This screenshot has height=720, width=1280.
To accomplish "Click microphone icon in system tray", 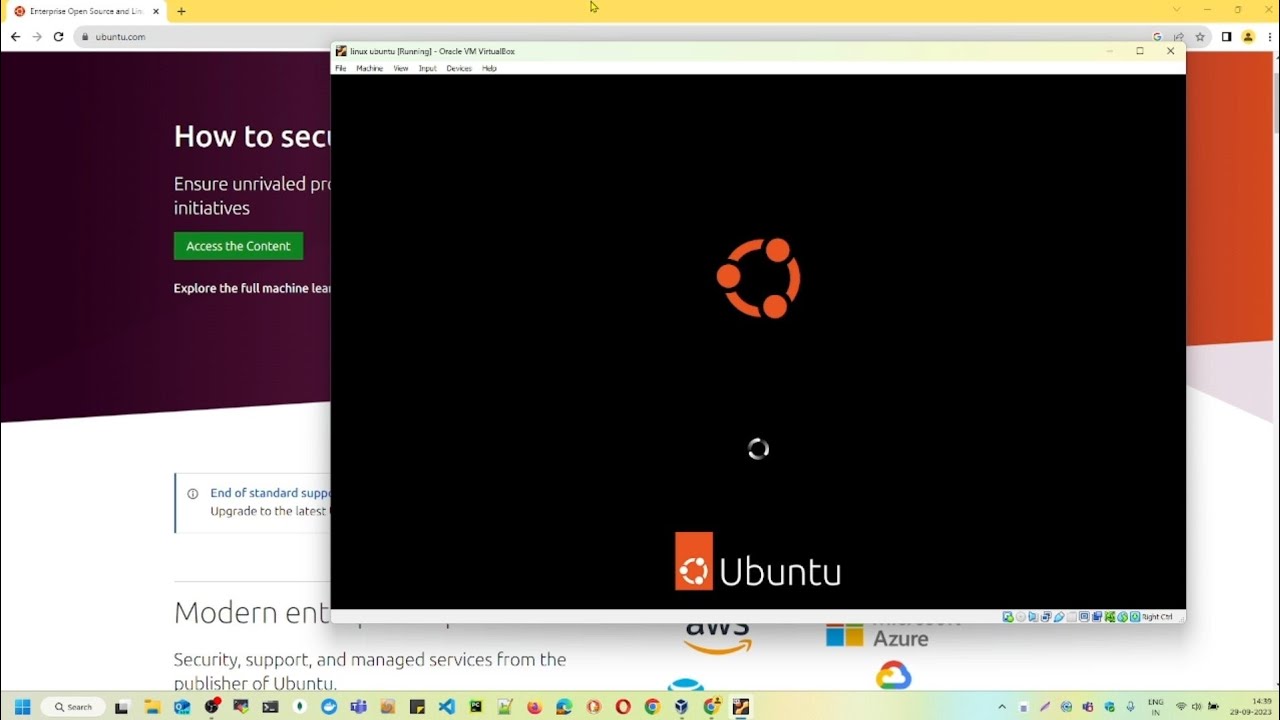I will tap(1130, 707).
